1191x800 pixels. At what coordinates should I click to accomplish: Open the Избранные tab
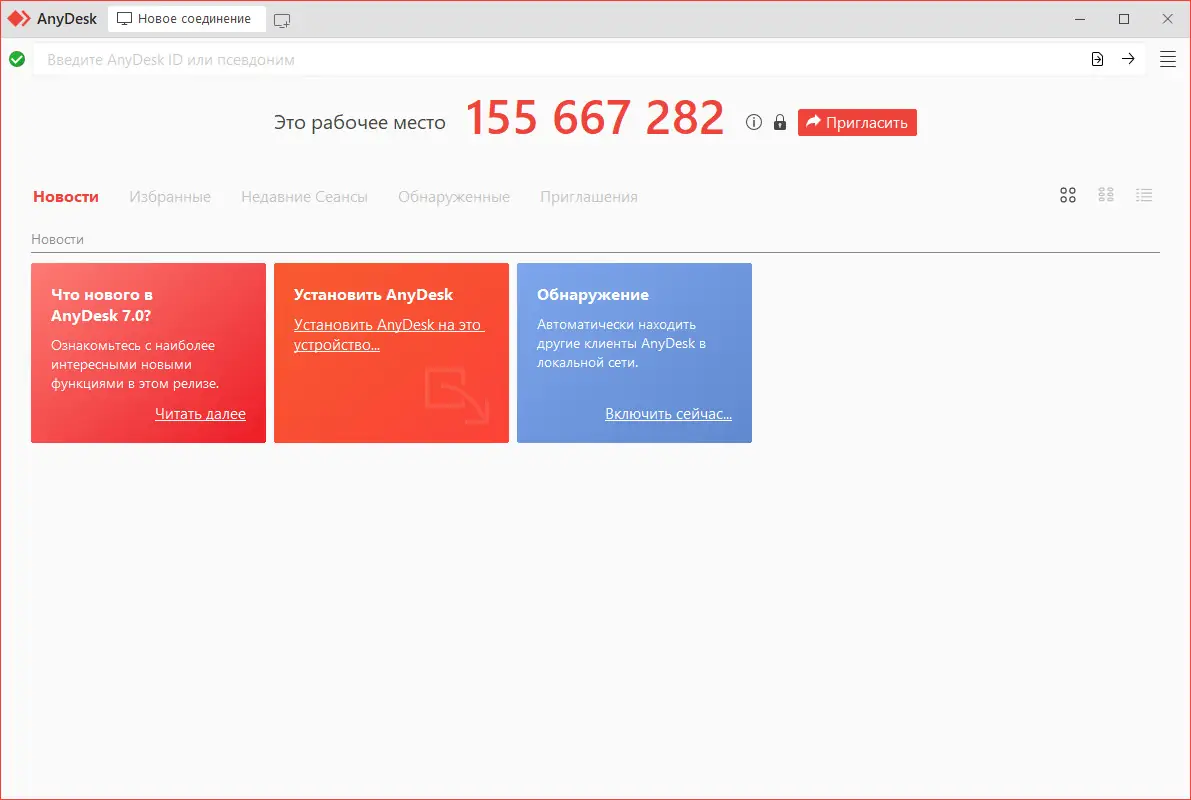(170, 197)
